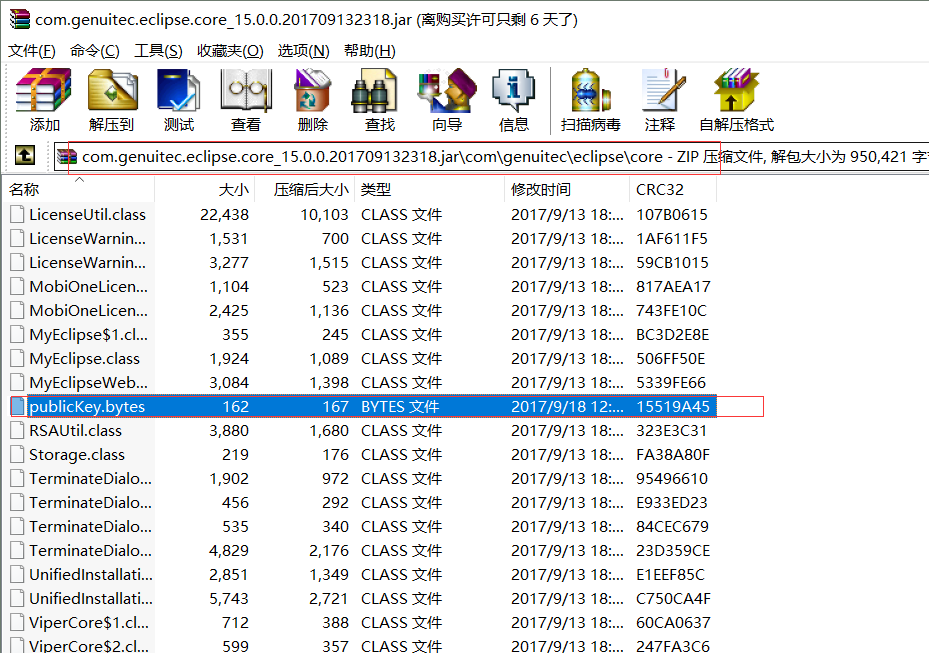Viewport: 929px width, 653px height.
Task: Click file icon of ViperCore$1.cl... row
Action: [x=18, y=623]
